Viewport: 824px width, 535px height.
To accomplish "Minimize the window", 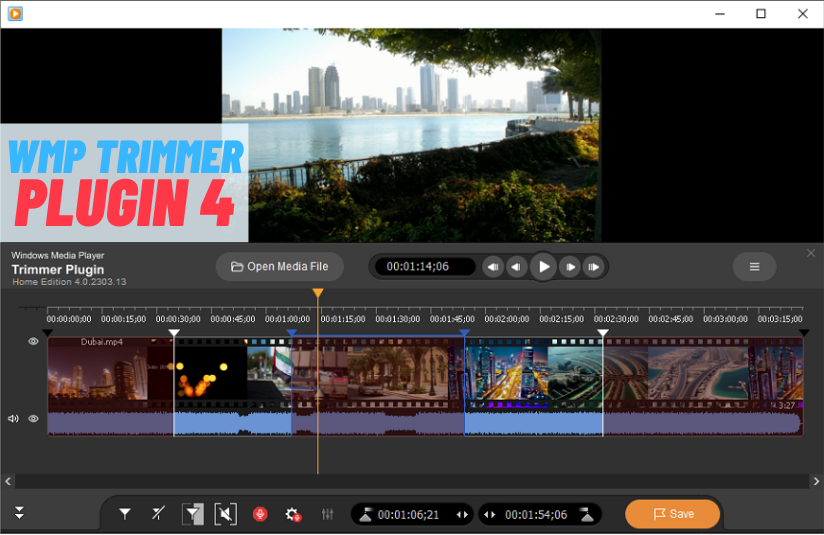I will coord(720,14).
